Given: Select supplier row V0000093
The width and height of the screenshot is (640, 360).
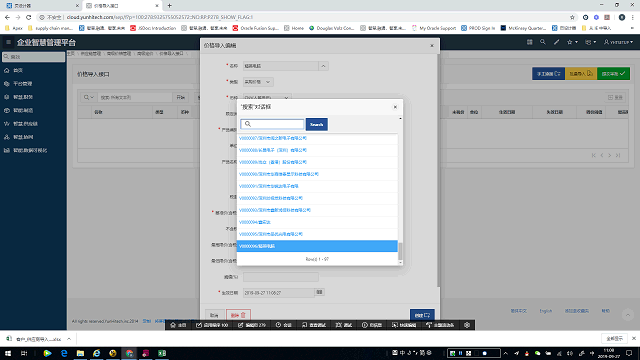Looking at the screenshot, I should (317, 210).
